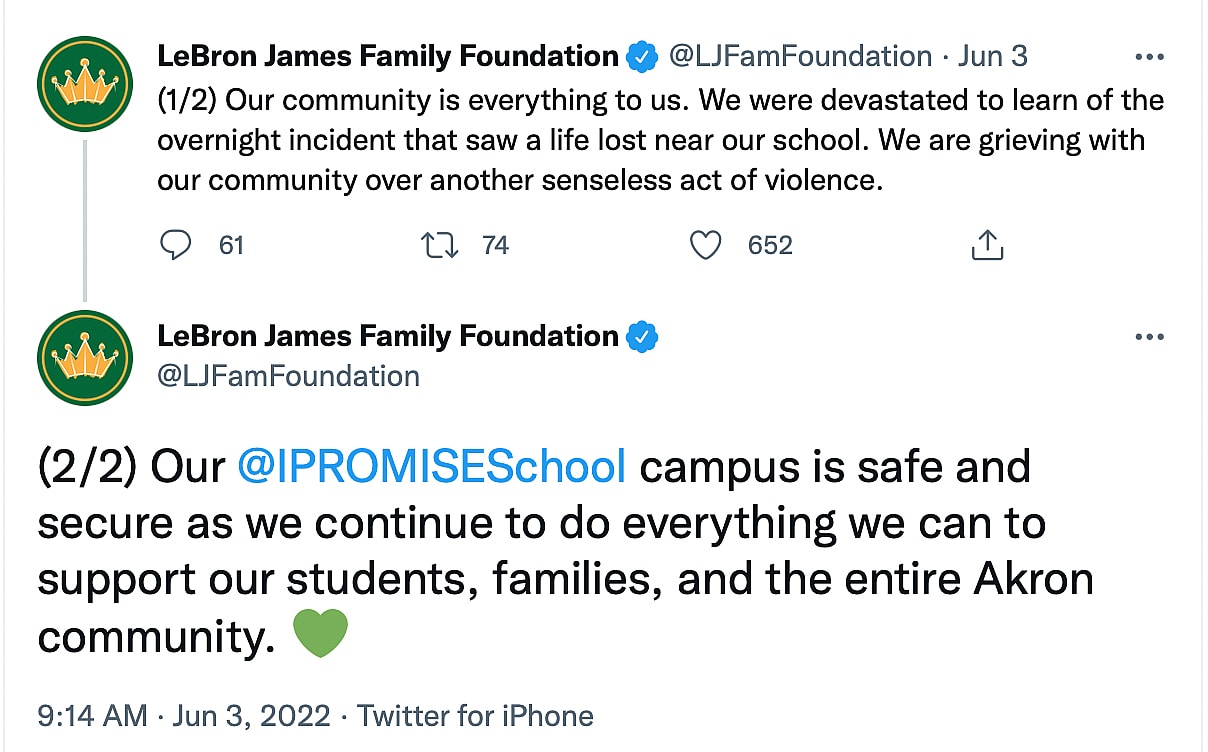Retweet the first tweet (1/2)
This screenshot has width=1208, height=752.
pos(441,245)
